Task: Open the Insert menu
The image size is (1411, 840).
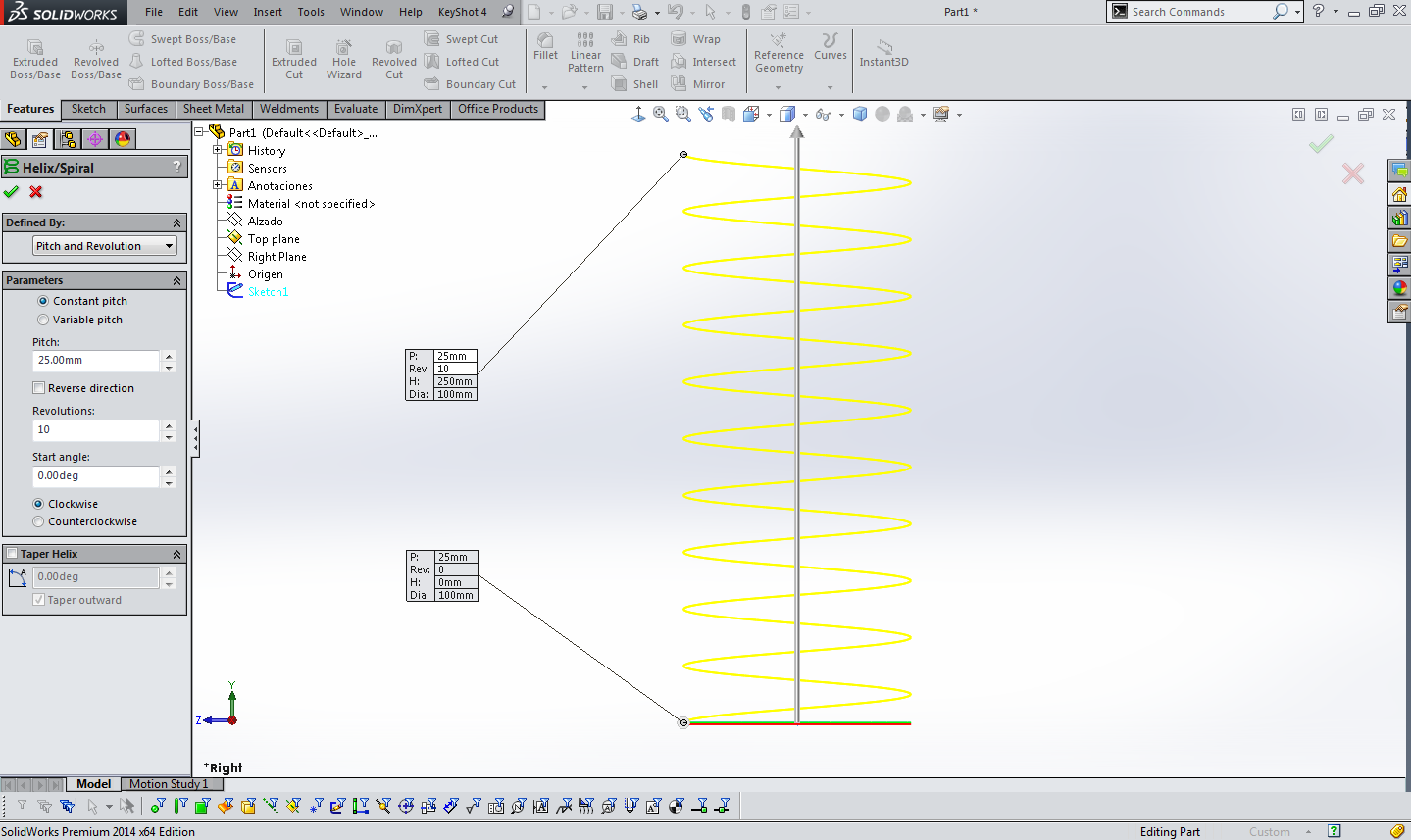Action: (267, 12)
